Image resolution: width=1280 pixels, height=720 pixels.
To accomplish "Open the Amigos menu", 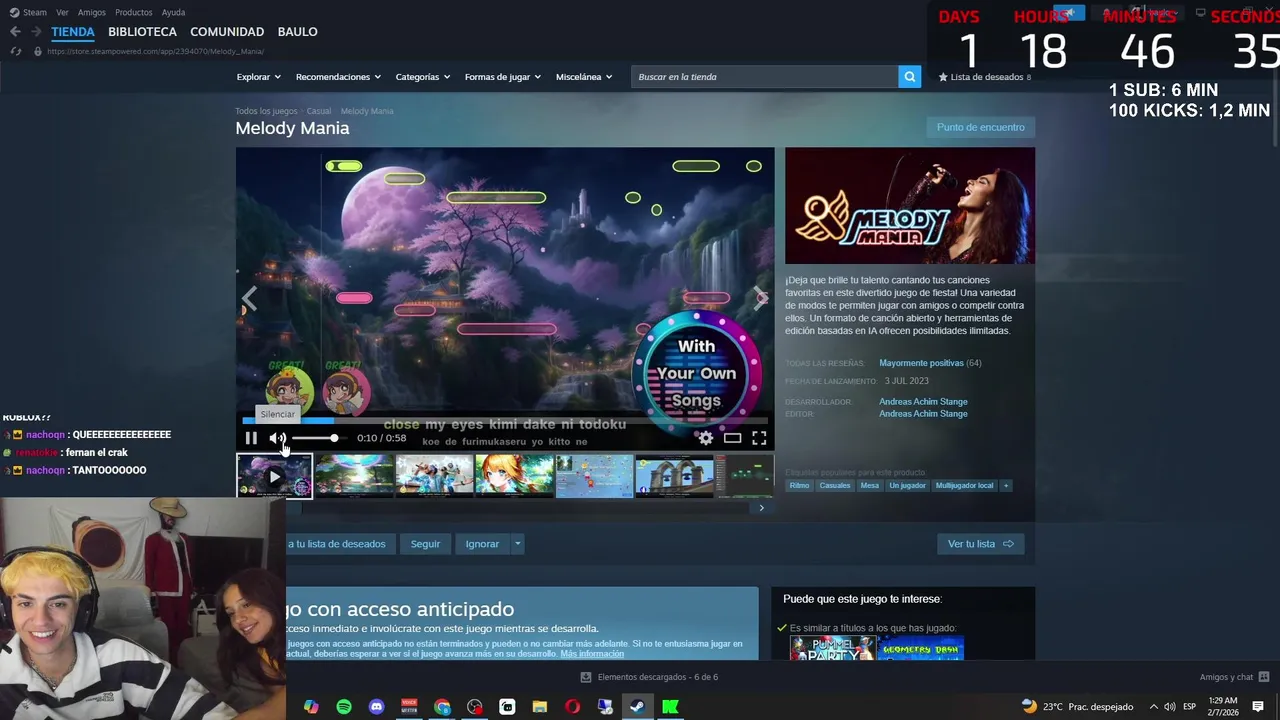I will [92, 12].
